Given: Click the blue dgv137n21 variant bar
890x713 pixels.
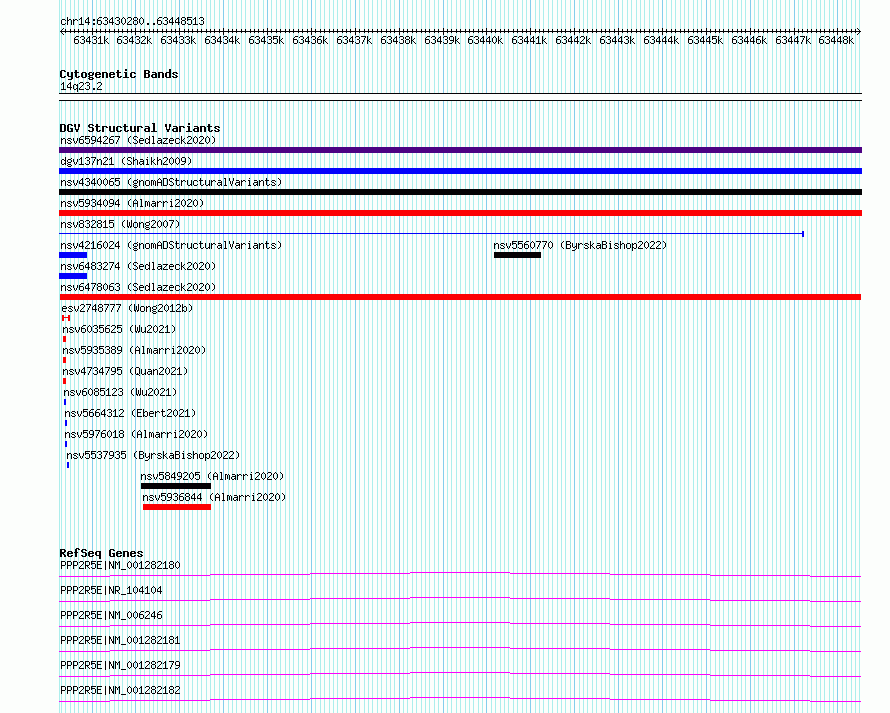Looking at the screenshot, I should pyautogui.click(x=460, y=171).
